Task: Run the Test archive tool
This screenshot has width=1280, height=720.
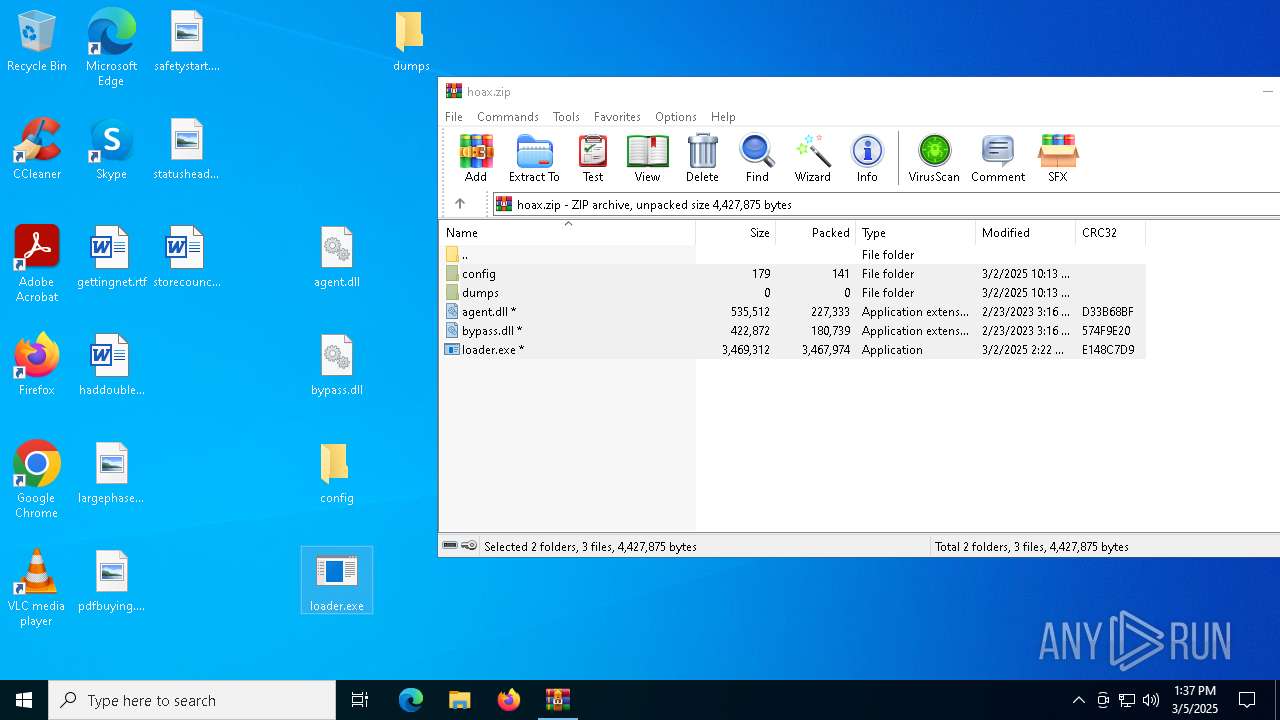Action: click(x=593, y=158)
